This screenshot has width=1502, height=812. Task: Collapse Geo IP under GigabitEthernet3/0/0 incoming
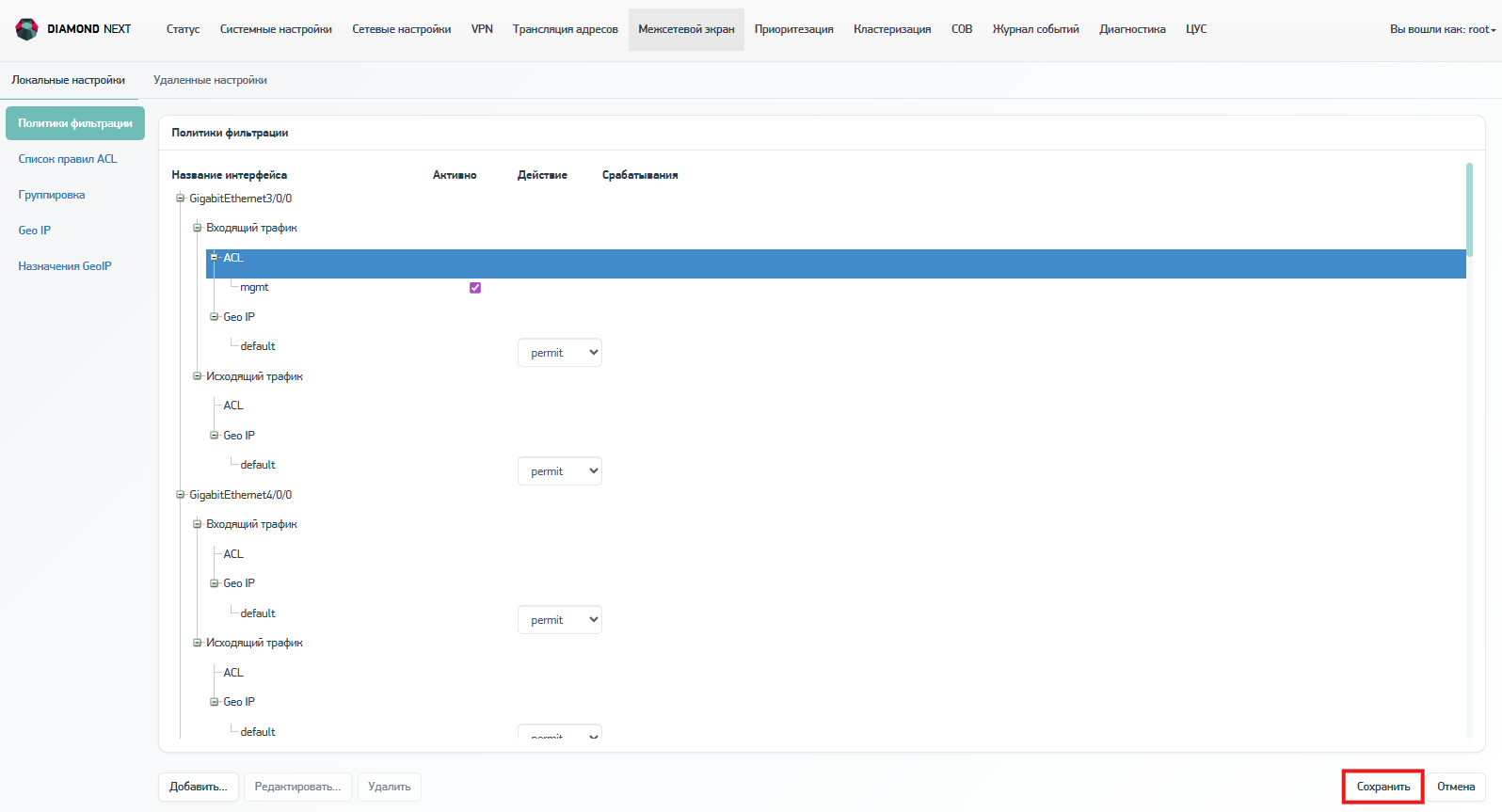coord(215,317)
